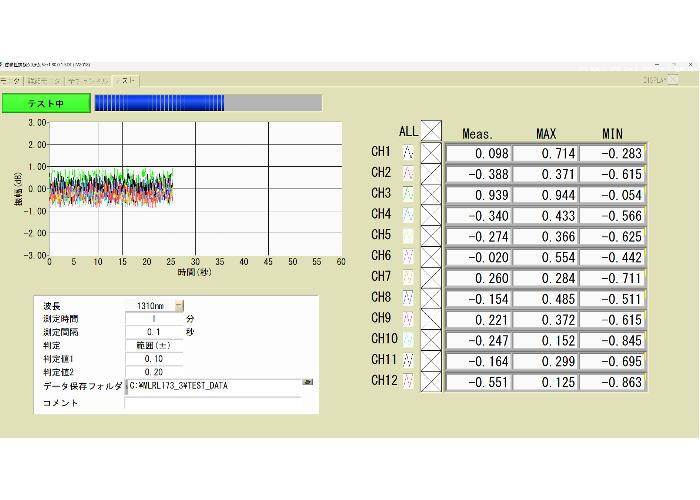
Task: Click the 測定時間 value field
Action: click(x=154, y=318)
